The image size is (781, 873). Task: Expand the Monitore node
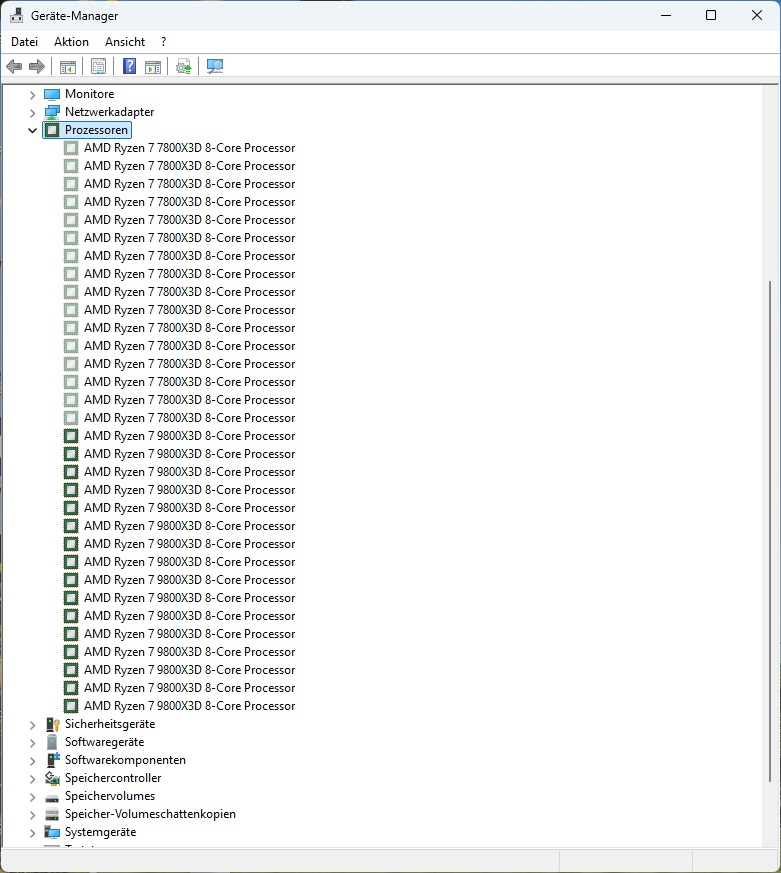(32, 95)
